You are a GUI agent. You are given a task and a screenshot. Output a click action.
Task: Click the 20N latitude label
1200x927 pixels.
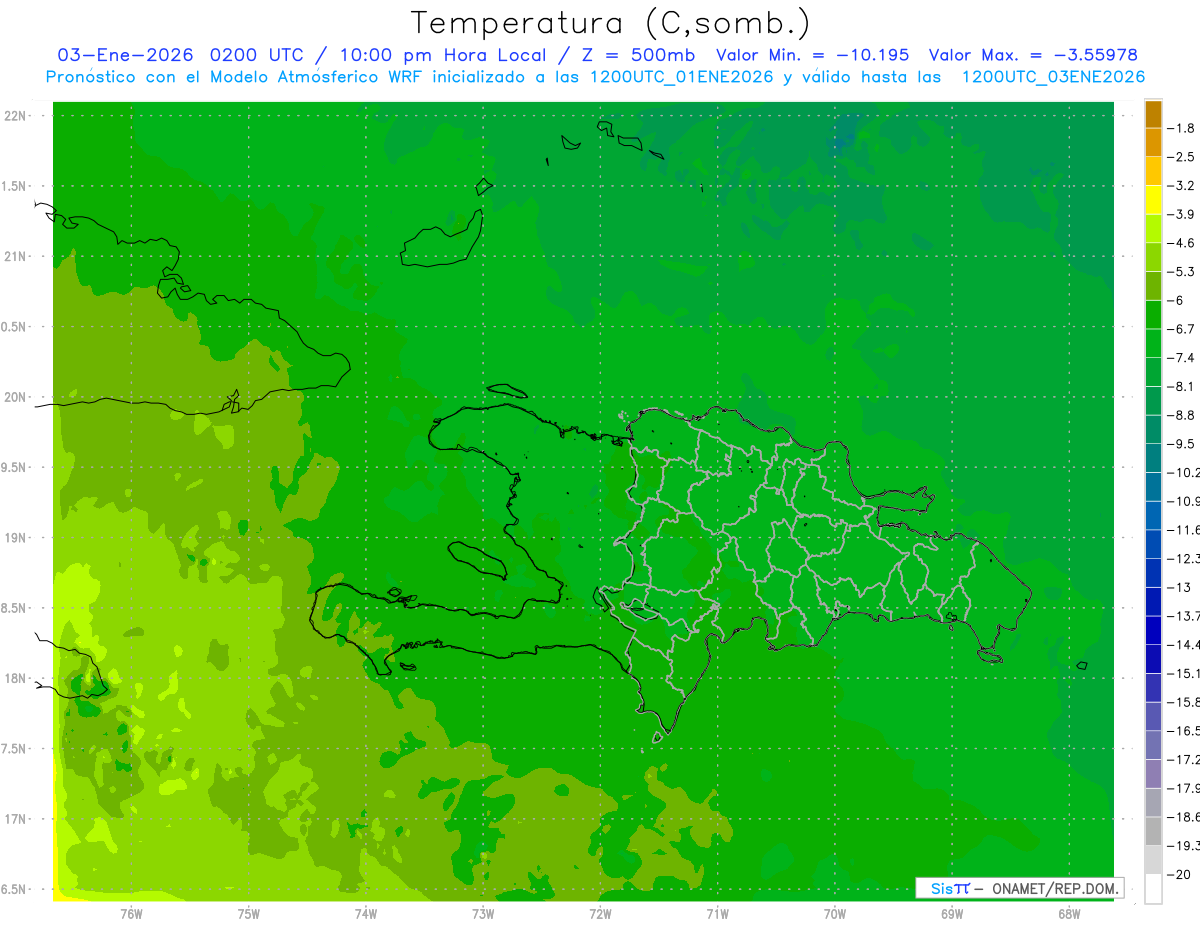[x=17, y=397]
